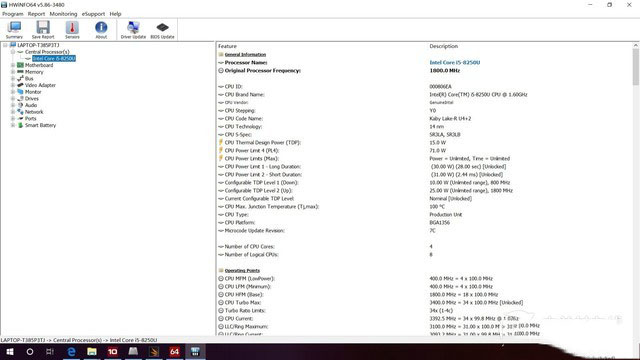Open the red 10 app on taskbar

(112, 351)
